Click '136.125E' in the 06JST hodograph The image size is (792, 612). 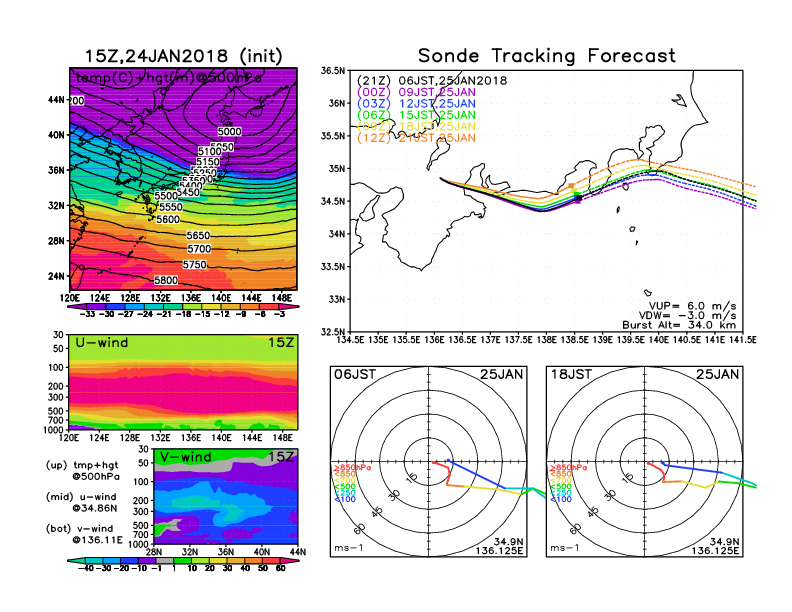(x=499, y=550)
